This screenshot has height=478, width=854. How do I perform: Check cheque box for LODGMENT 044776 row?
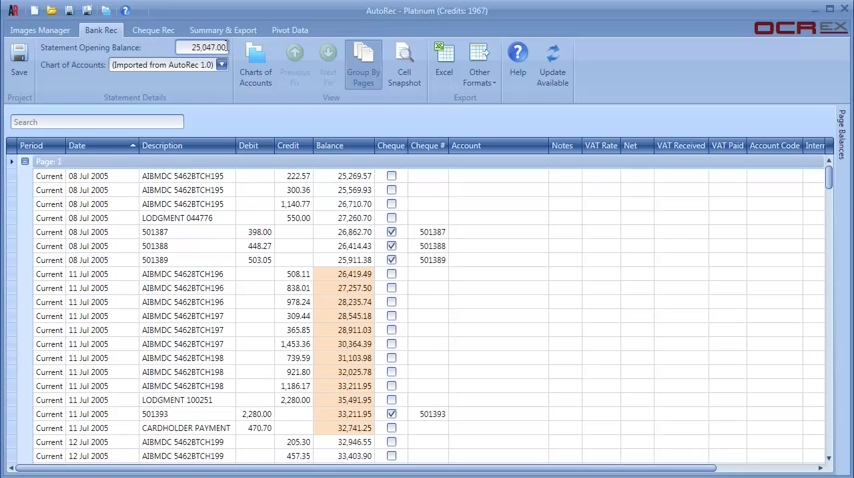click(392, 218)
